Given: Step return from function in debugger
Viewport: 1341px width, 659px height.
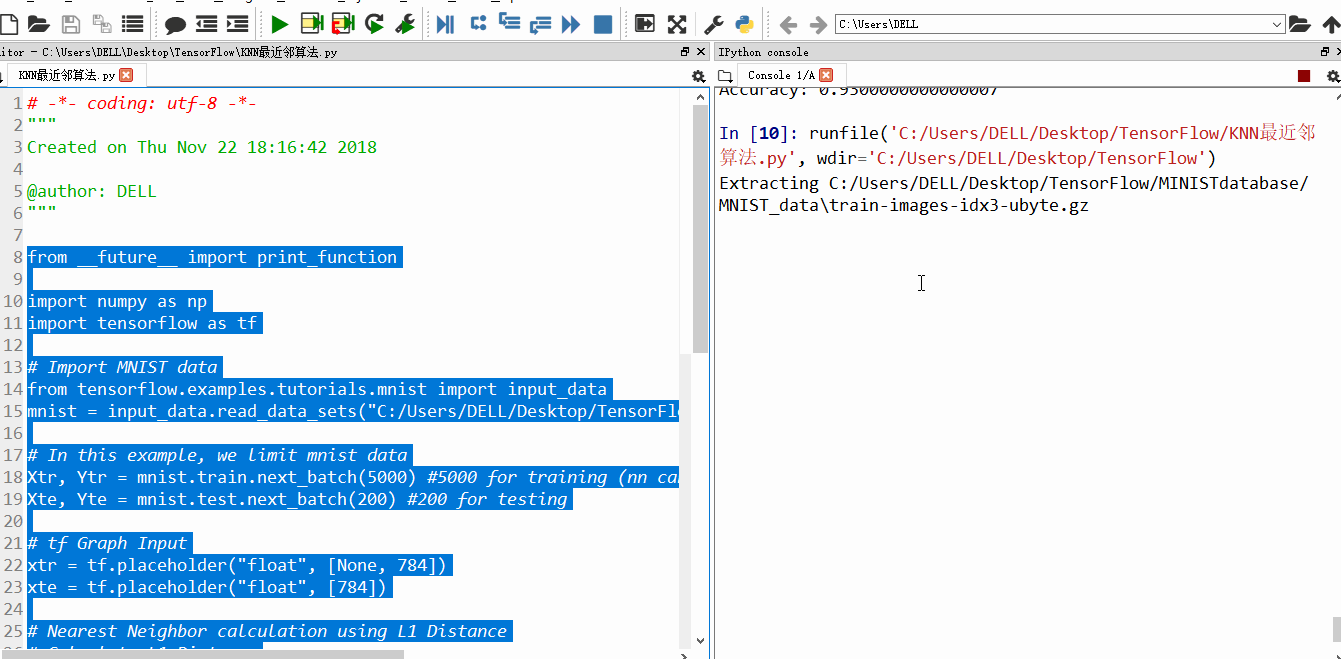Looking at the screenshot, I should (x=540, y=24).
